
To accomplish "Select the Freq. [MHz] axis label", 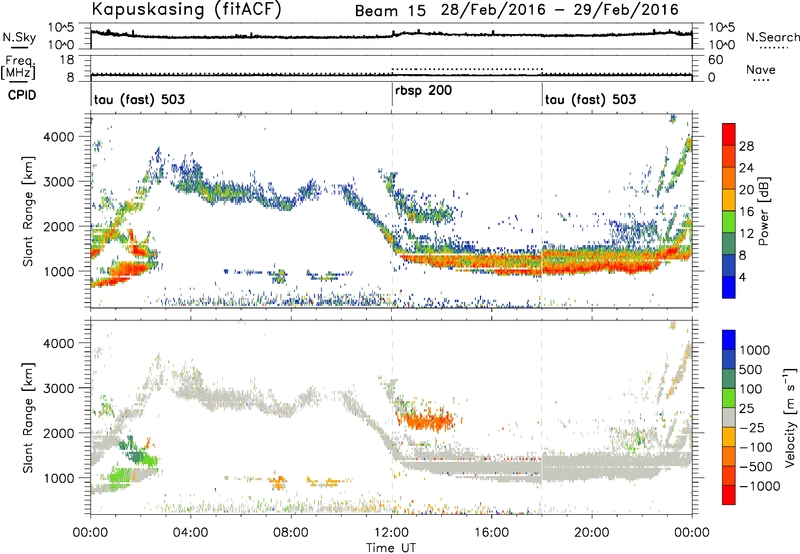I will pyautogui.click(x=18, y=67).
